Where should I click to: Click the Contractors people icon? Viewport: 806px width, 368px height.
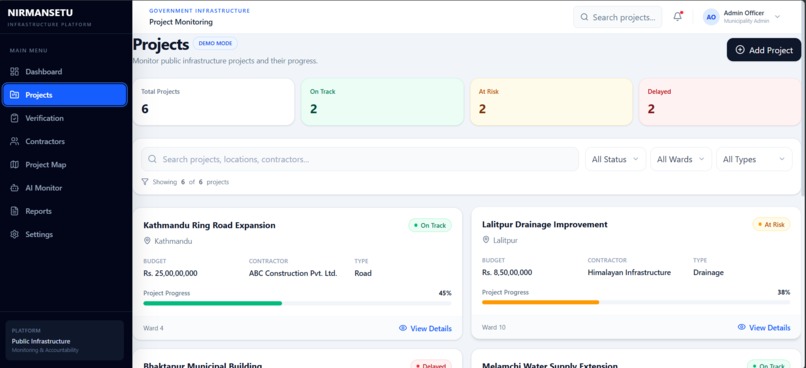14,141
